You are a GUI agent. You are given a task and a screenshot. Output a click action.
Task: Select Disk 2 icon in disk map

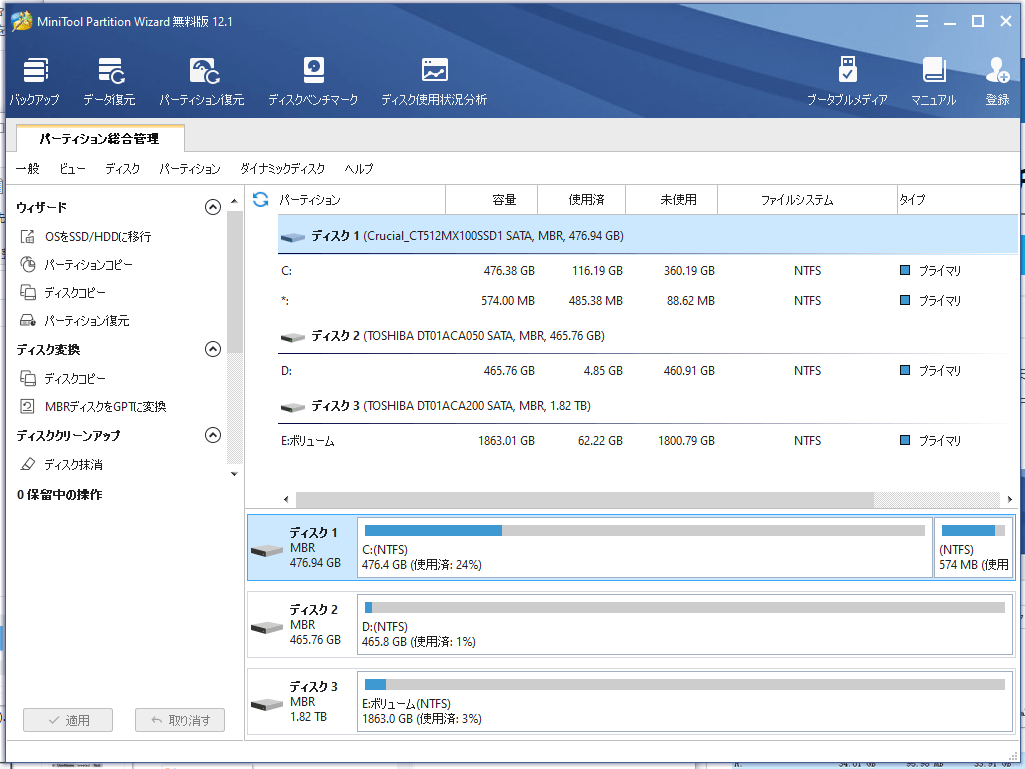coord(267,627)
